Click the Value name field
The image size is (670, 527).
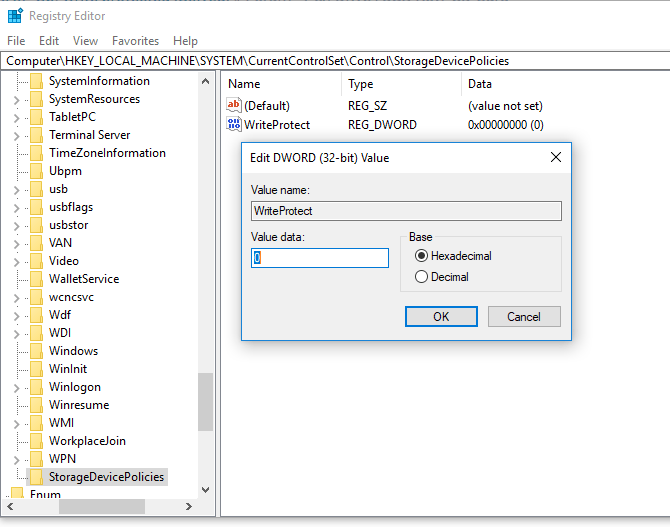(x=406, y=211)
